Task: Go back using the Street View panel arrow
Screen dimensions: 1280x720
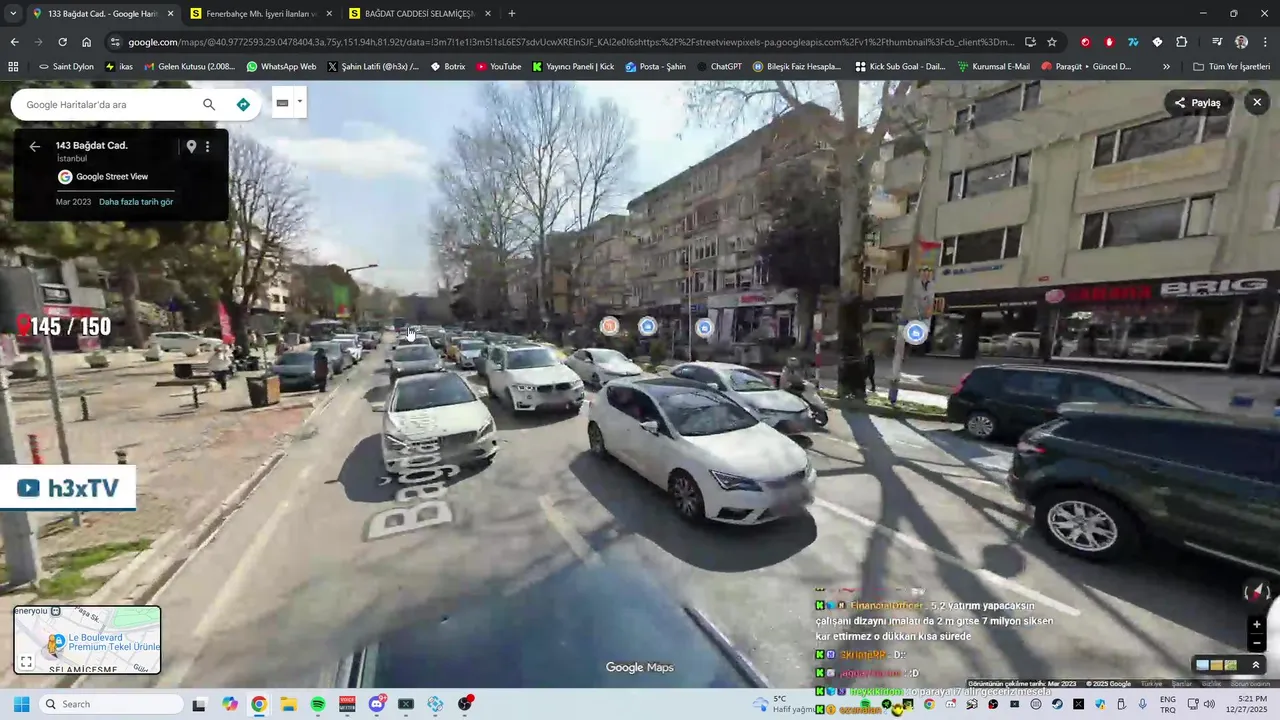Action: [x=35, y=146]
